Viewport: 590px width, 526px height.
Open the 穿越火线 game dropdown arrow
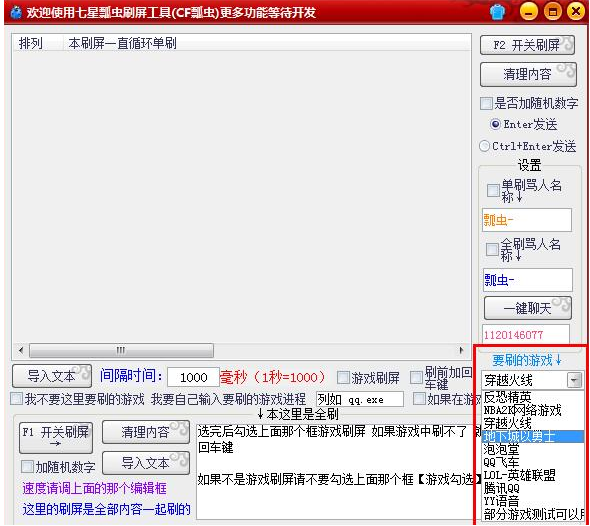[575, 380]
